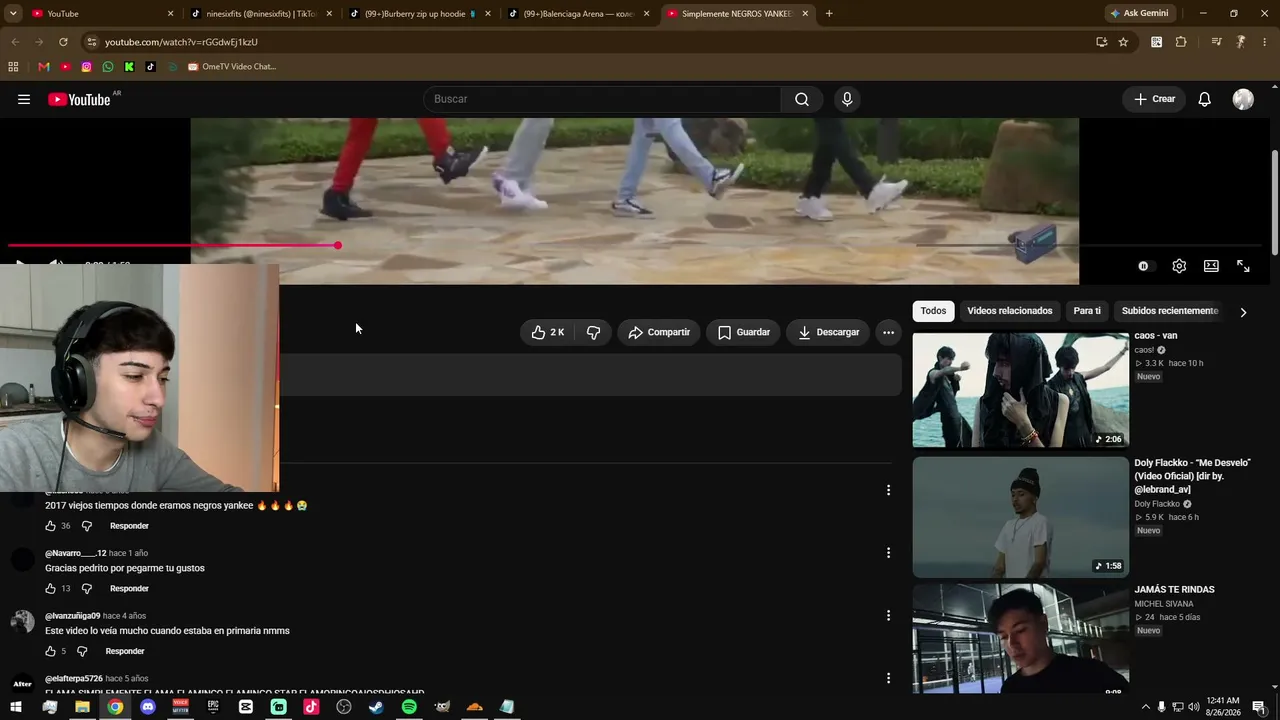
Task: Reload the page in Chrome
Action: (63, 42)
